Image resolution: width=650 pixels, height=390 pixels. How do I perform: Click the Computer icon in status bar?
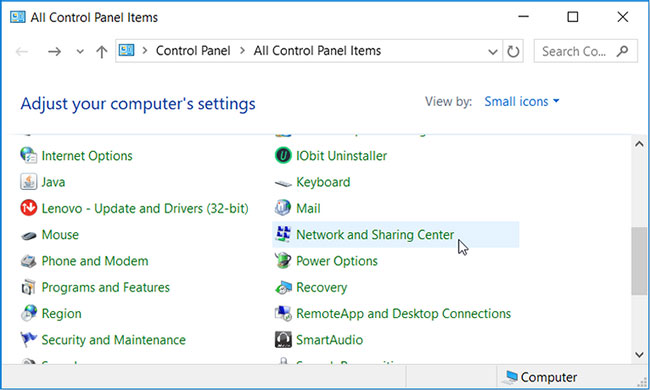pyautogui.click(x=510, y=377)
